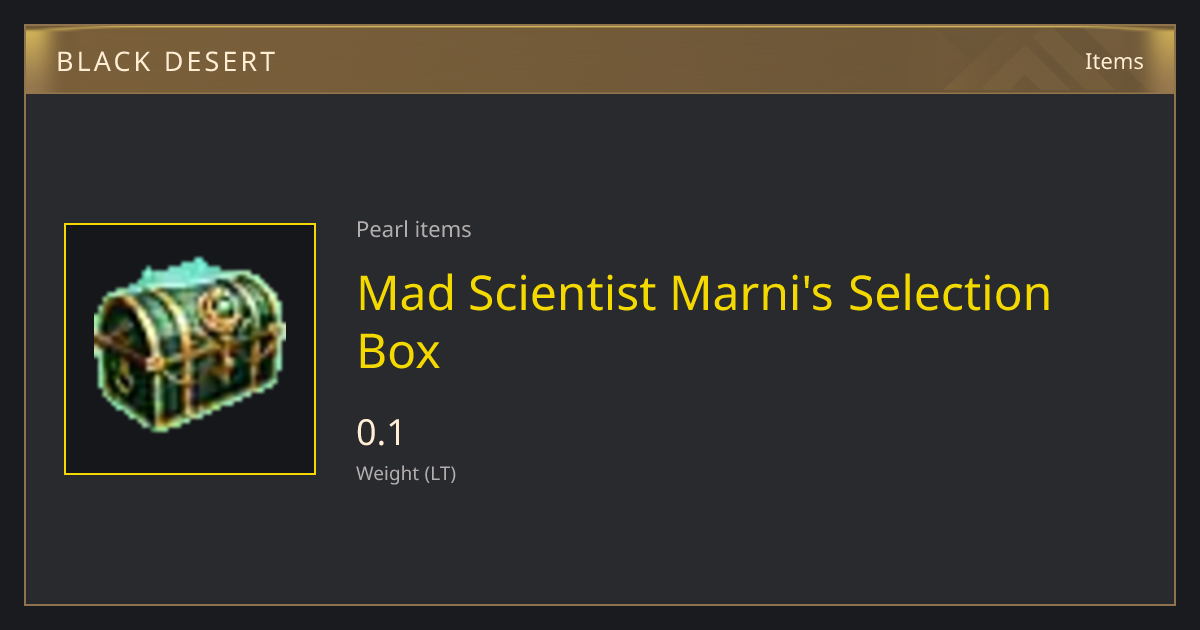The width and height of the screenshot is (1200, 630).
Task: Open the Pearl items category
Action: [x=414, y=229]
